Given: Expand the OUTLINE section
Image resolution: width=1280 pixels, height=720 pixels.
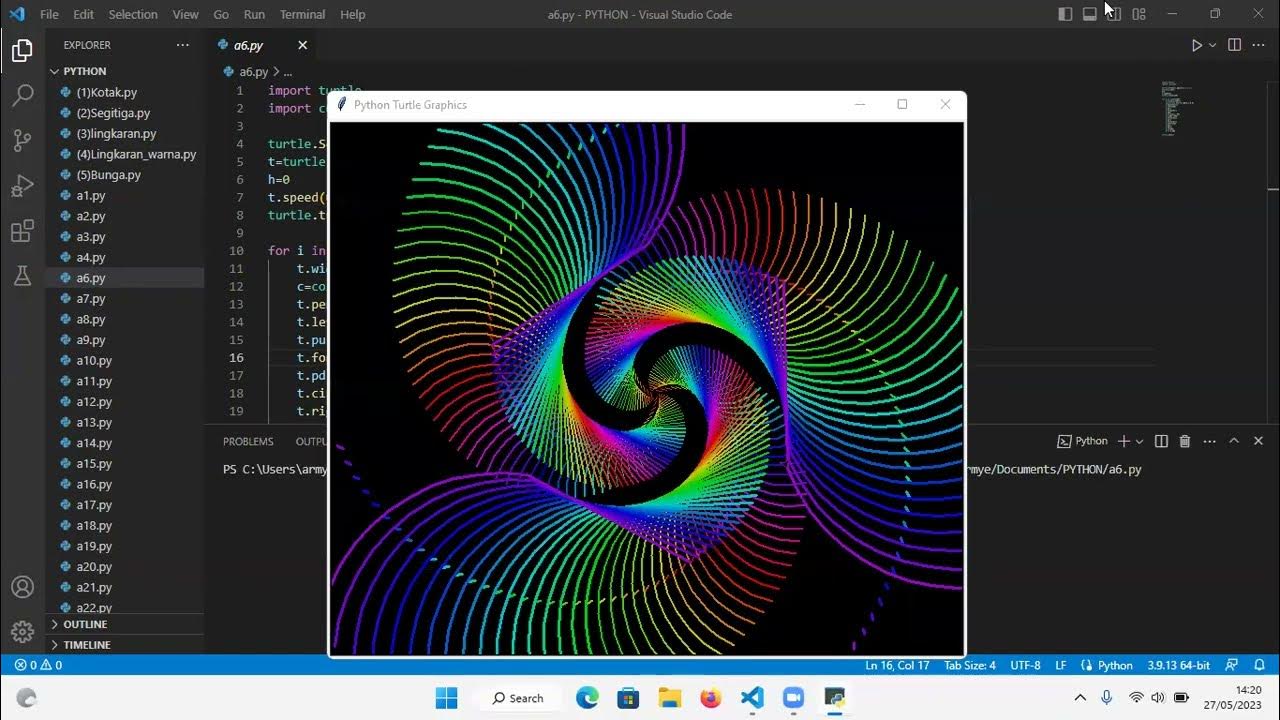Looking at the screenshot, I should 125,624.
